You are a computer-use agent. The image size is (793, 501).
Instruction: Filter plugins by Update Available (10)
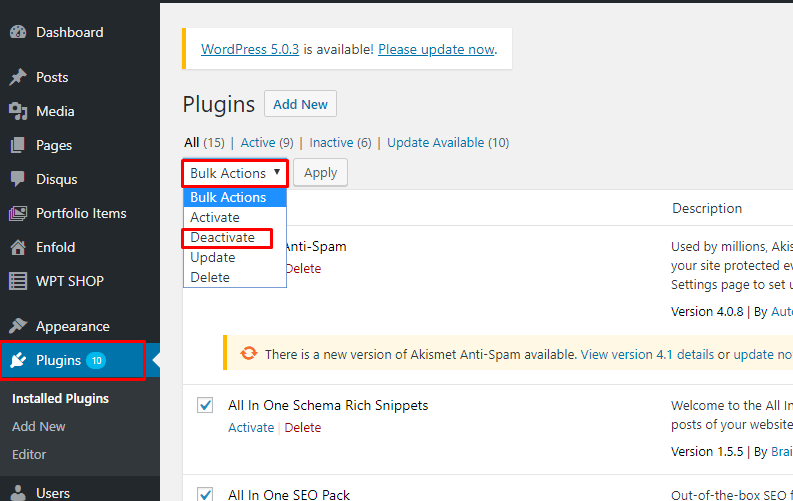point(448,143)
